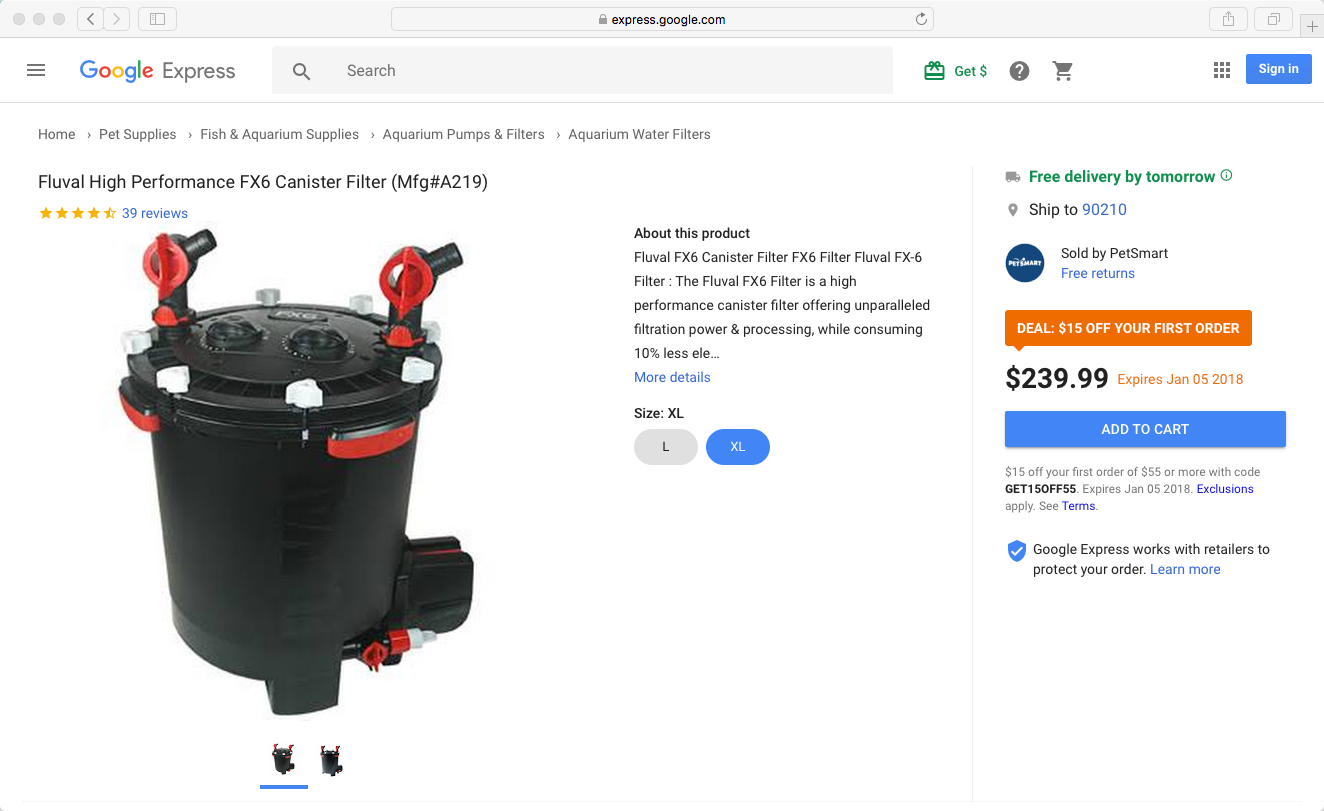Screen dimensions: 1324x811
Task: Reload the page with refresh icon
Action: point(921,19)
